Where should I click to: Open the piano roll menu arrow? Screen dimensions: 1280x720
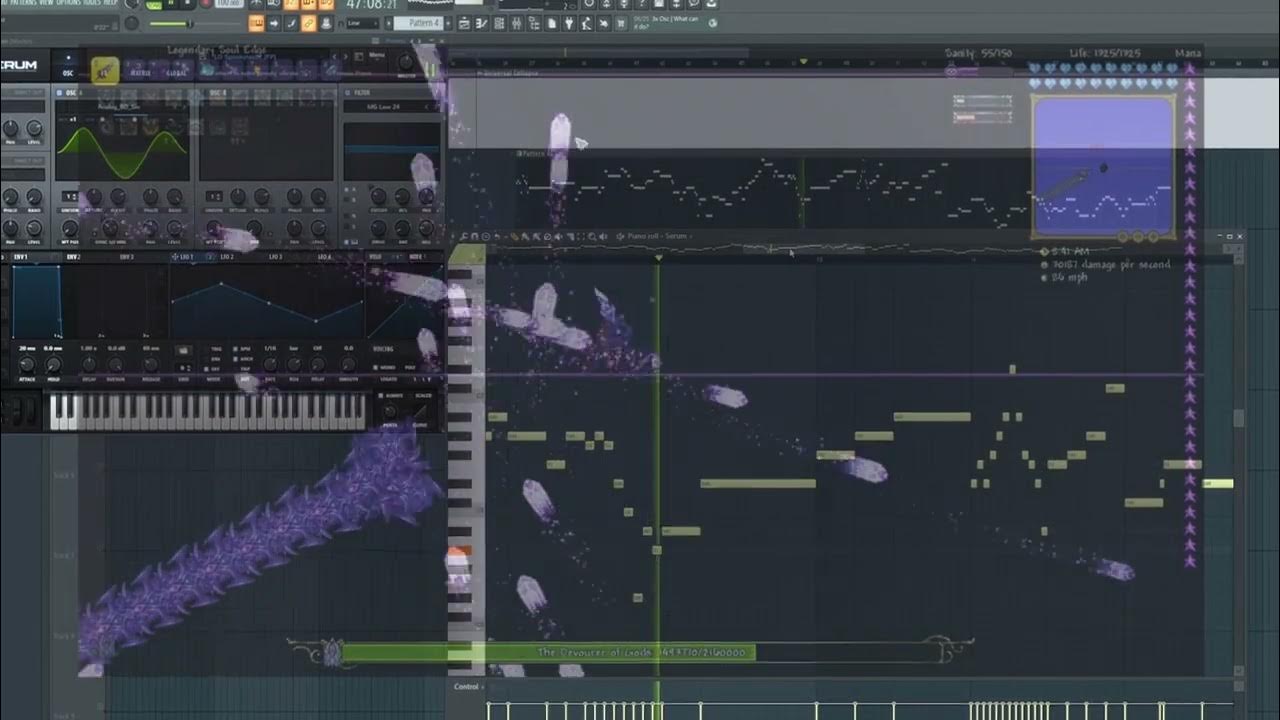click(x=452, y=236)
